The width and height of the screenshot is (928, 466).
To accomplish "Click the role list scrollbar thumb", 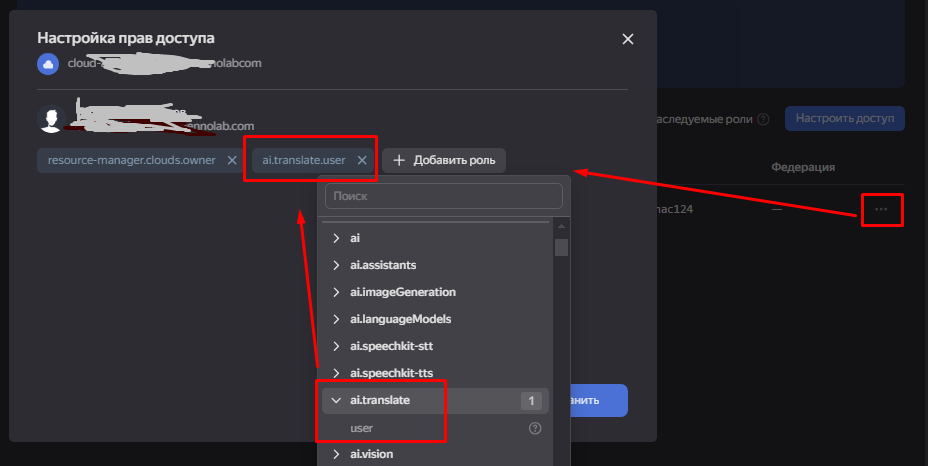I will [x=562, y=247].
